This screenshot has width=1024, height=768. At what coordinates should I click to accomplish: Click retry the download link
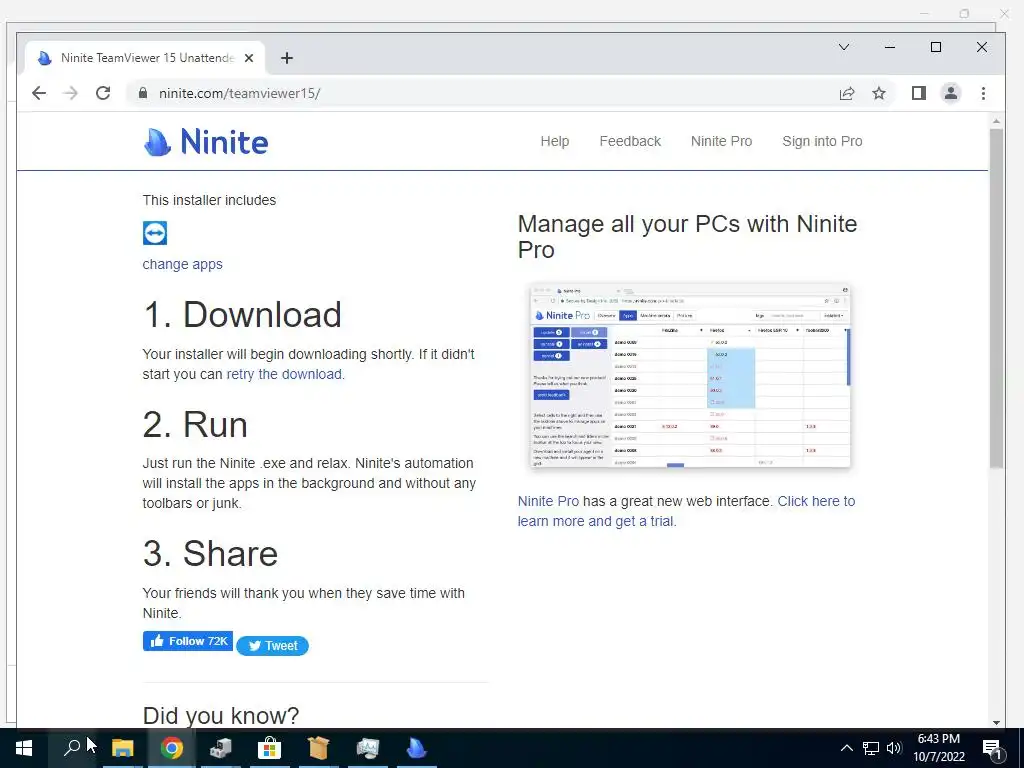tap(284, 374)
